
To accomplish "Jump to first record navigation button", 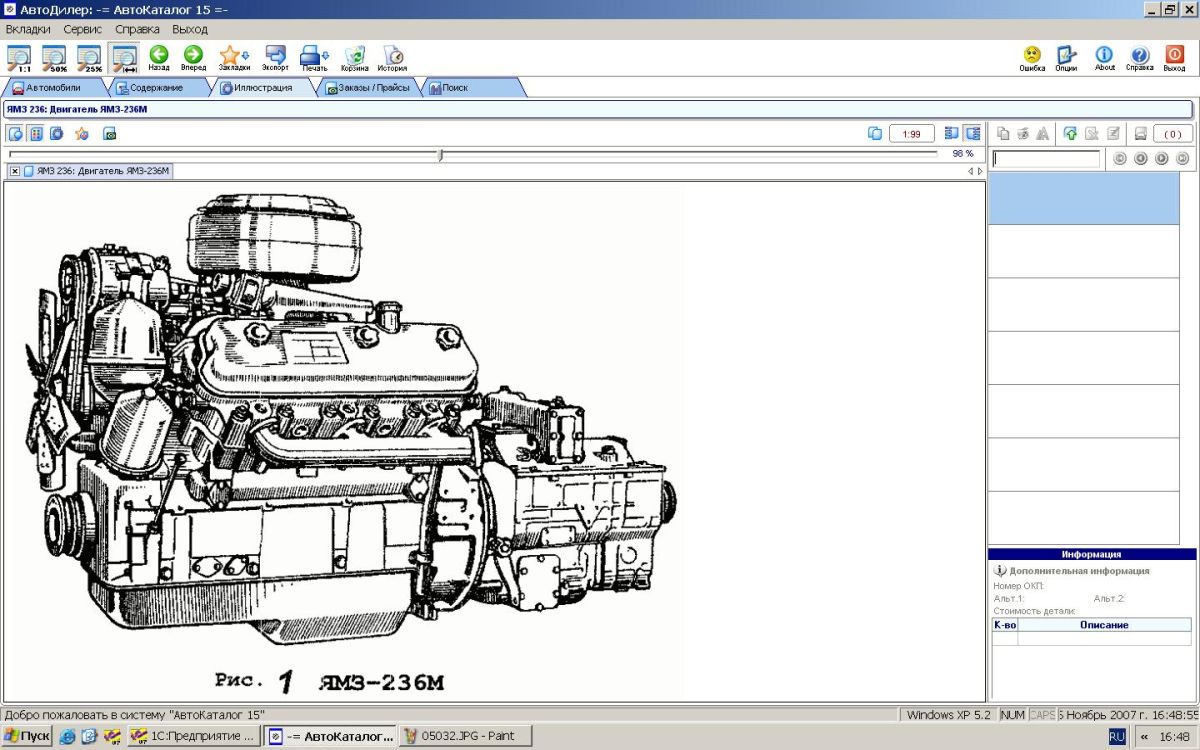I will [1120, 158].
